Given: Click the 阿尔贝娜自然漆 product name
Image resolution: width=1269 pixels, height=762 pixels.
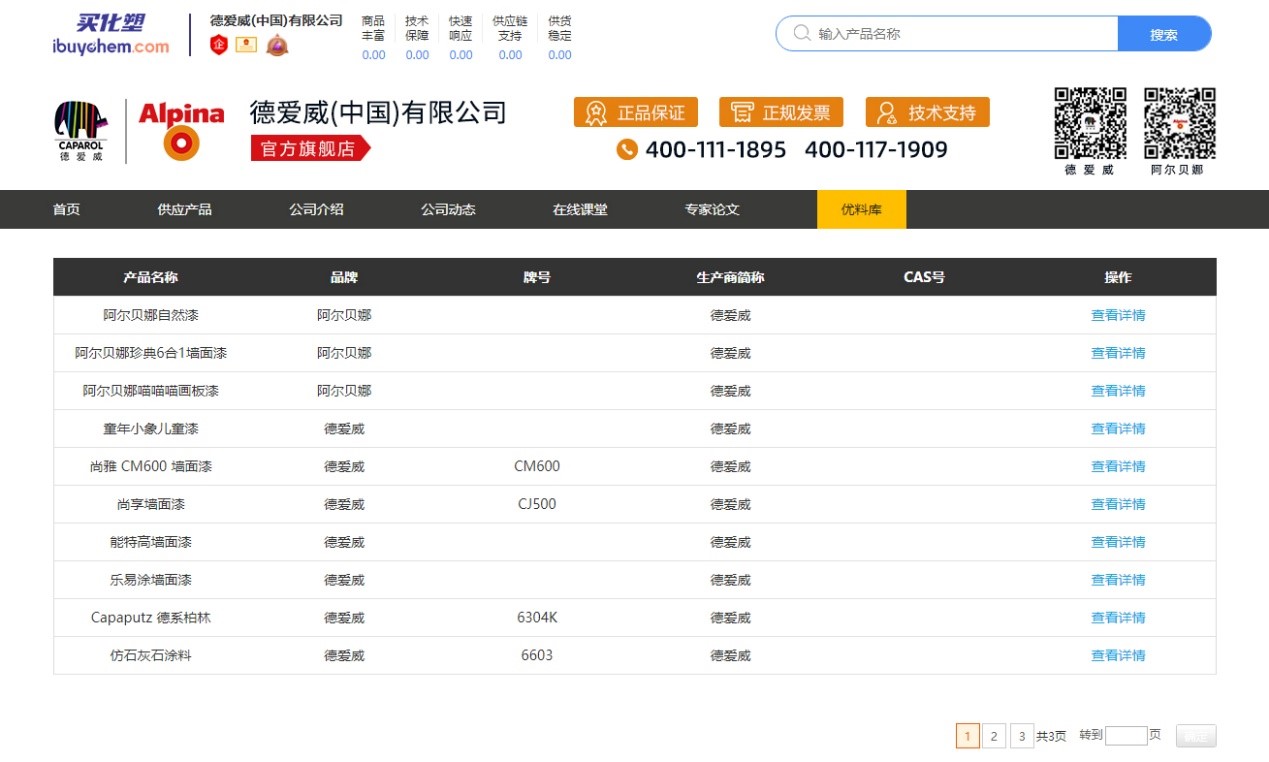Looking at the screenshot, I should tap(151, 315).
